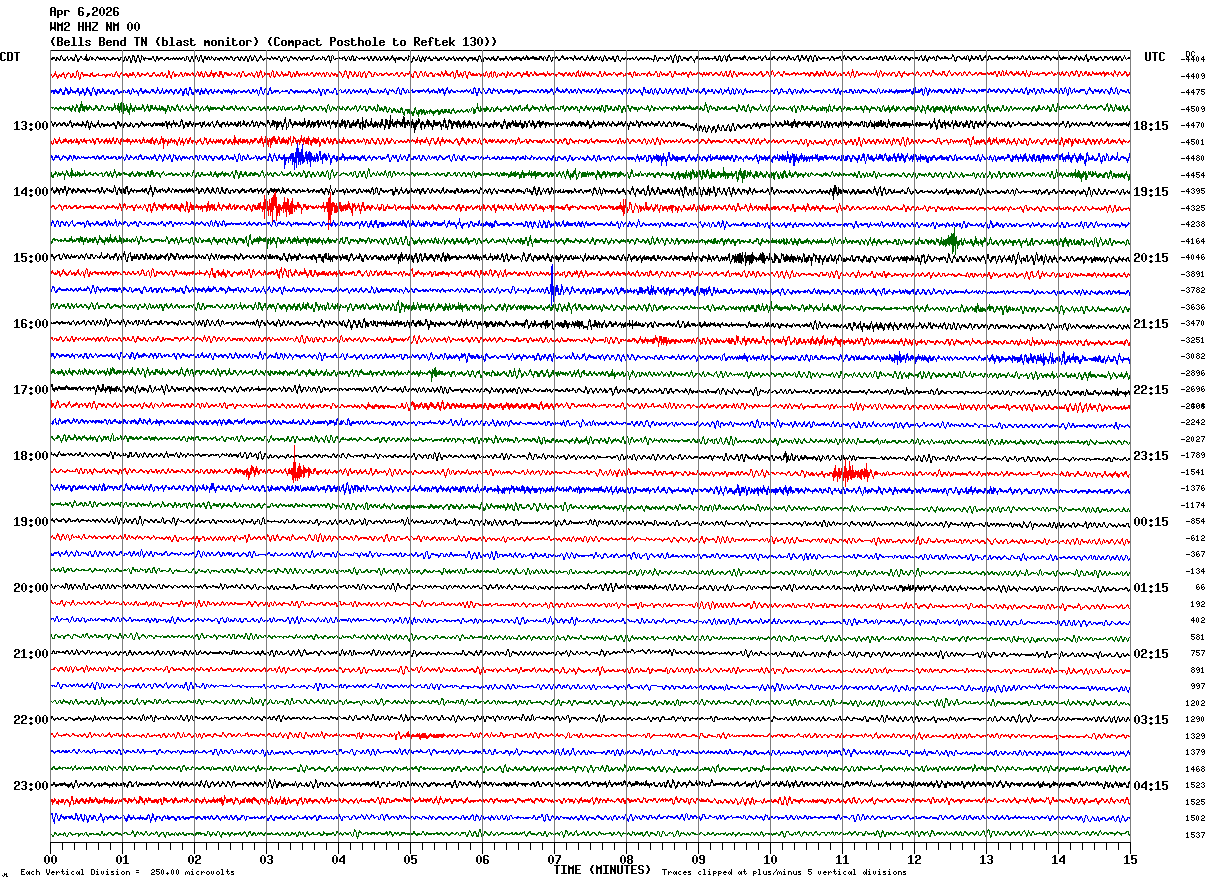Click the DC offset value 757

pyautogui.click(x=1198, y=653)
